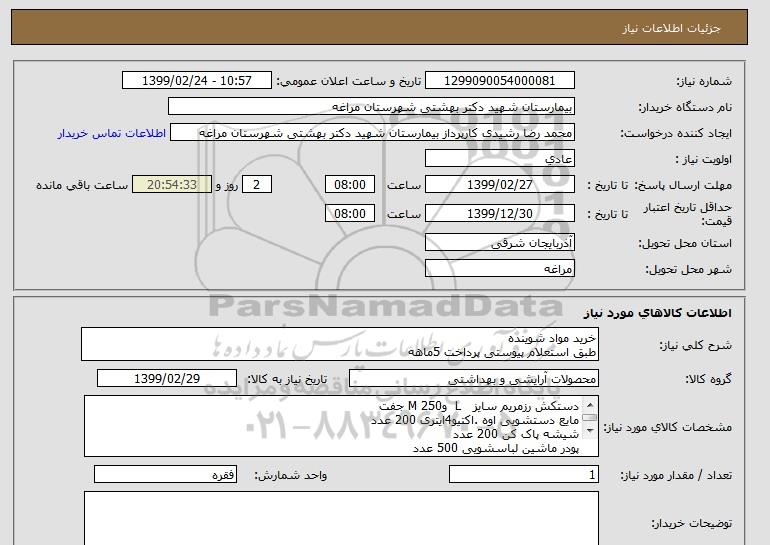
Task: Click the need priority field showing عادی
Action: click(x=514, y=159)
